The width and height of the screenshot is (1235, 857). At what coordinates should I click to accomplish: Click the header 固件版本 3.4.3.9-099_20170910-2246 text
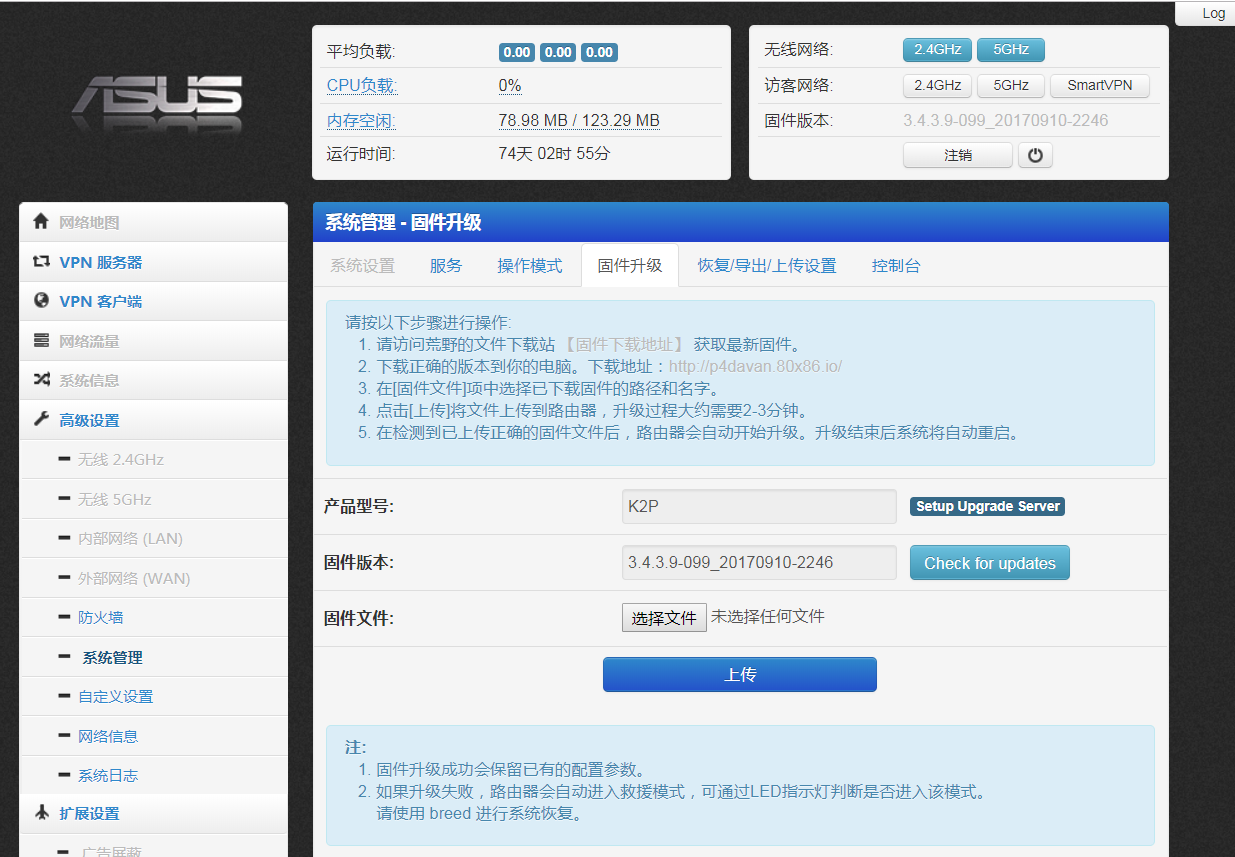1005,121
